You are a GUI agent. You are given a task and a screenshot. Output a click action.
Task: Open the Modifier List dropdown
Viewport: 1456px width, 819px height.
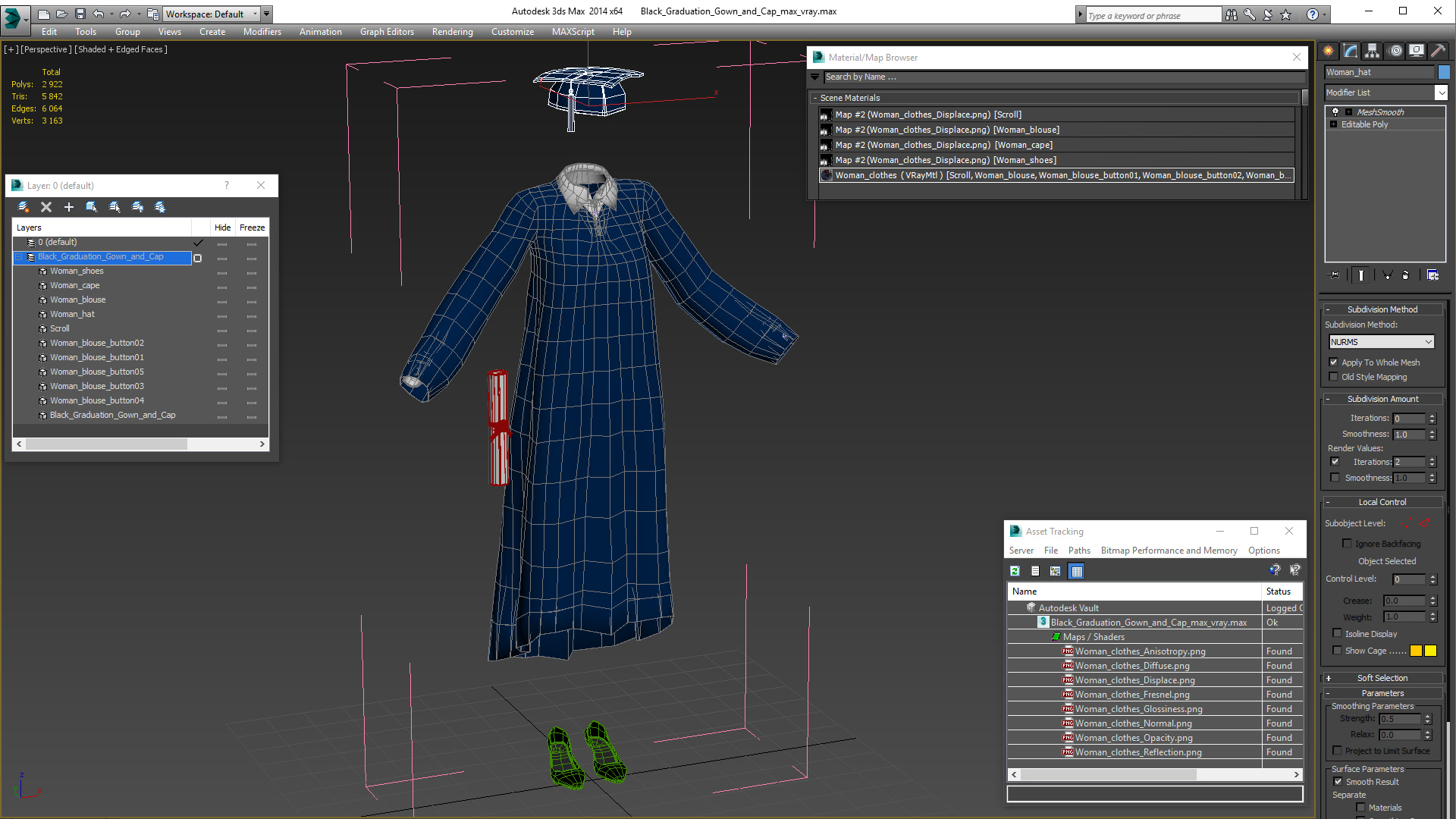pos(1441,93)
